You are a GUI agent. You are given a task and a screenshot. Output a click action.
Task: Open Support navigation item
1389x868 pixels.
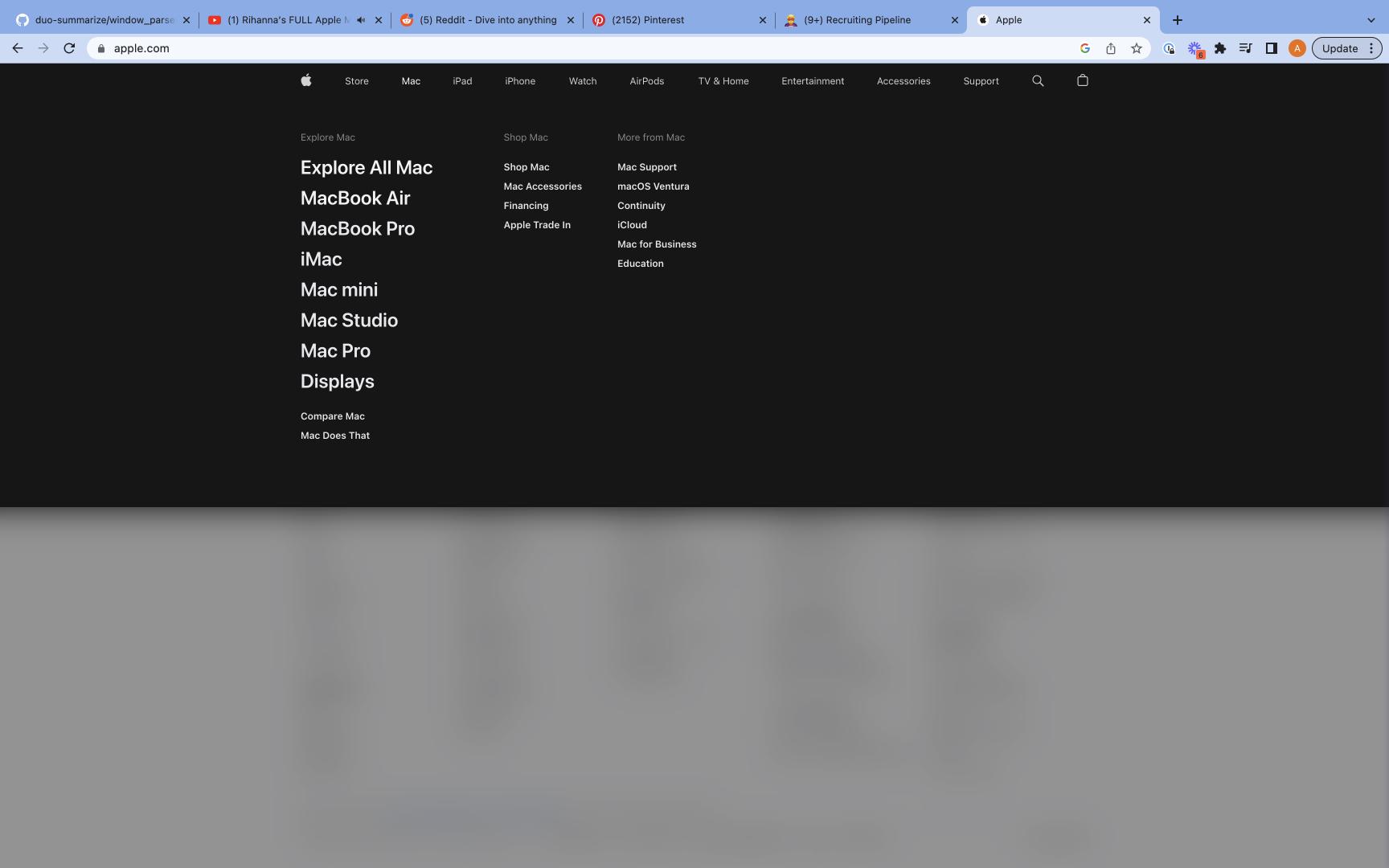(981, 81)
